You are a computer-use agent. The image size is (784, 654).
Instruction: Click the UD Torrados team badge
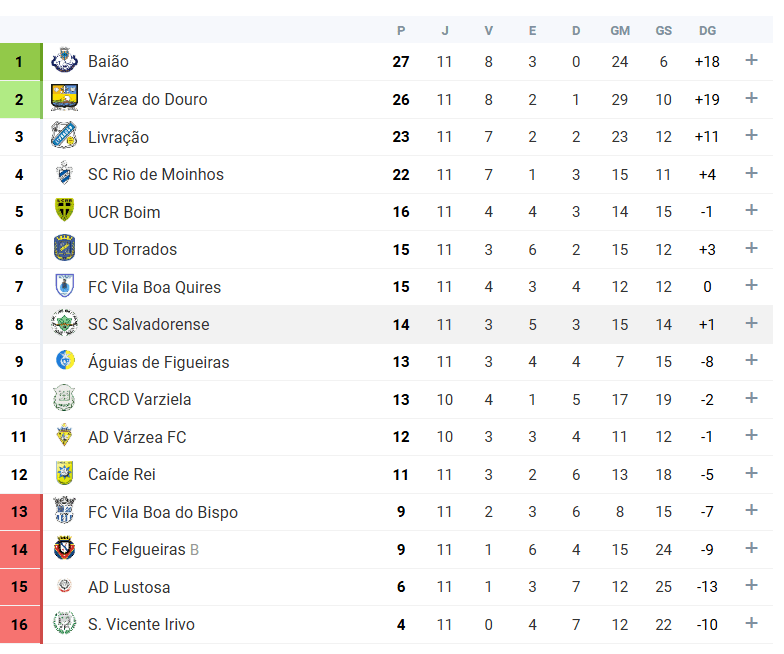click(64, 249)
